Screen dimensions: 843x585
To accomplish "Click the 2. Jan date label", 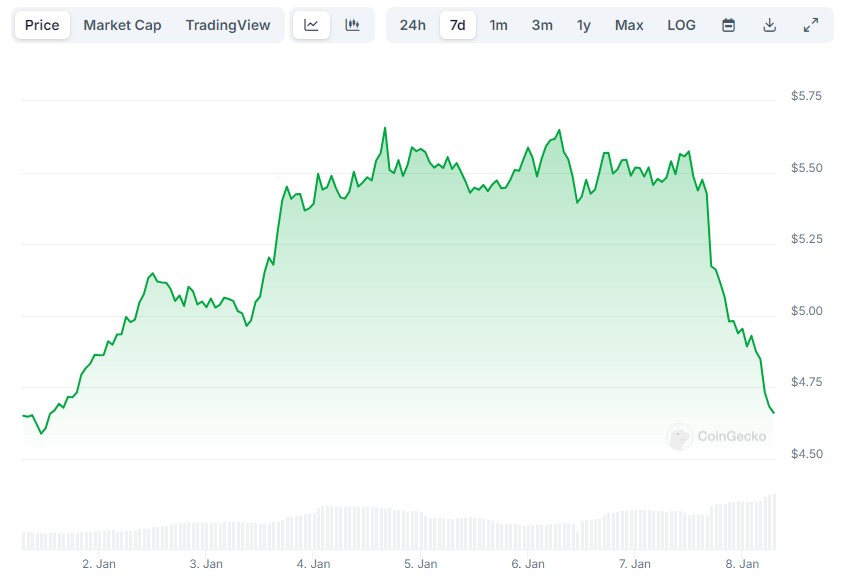I will [99, 563].
